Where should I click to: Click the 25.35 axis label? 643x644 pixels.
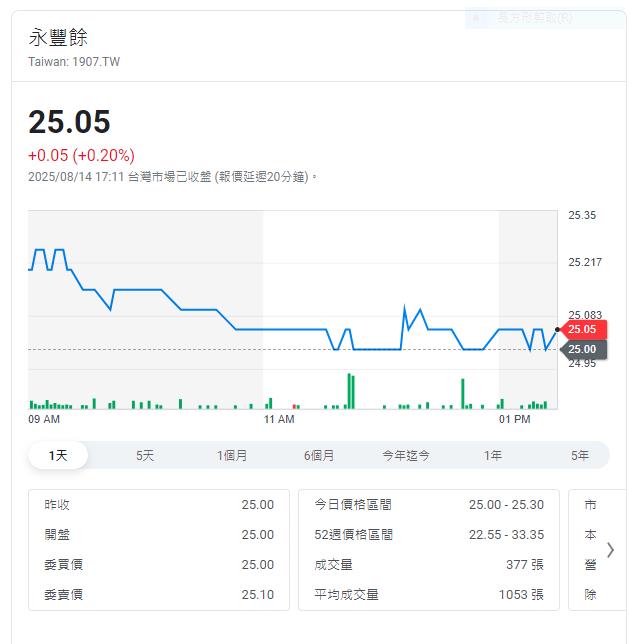[x=582, y=215]
